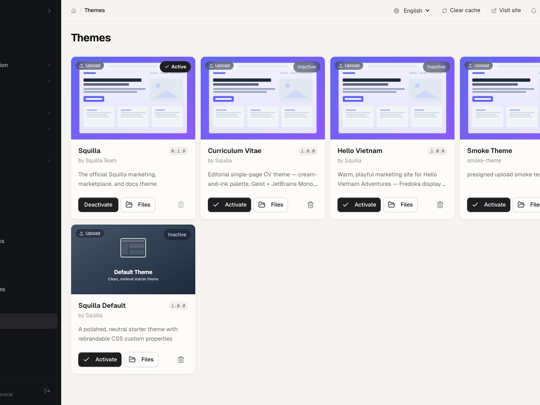Click the Squilla theme preview thumbnail
This screenshot has width=540, height=405.
click(133, 98)
